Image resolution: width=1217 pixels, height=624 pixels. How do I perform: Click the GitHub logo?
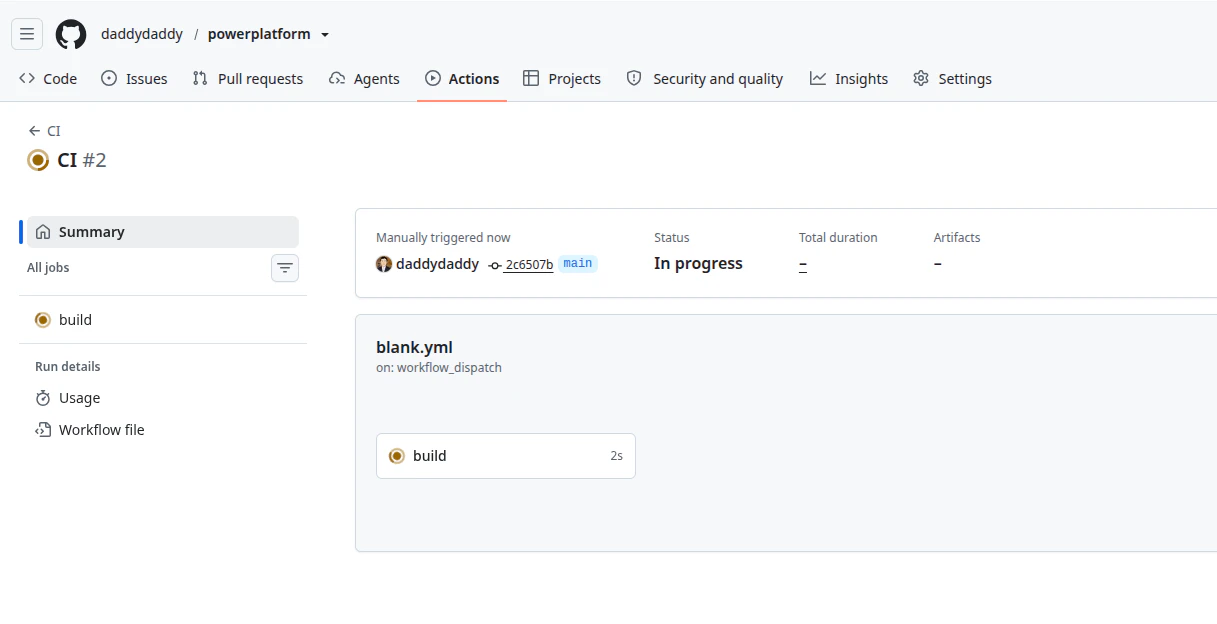tap(71, 34)
